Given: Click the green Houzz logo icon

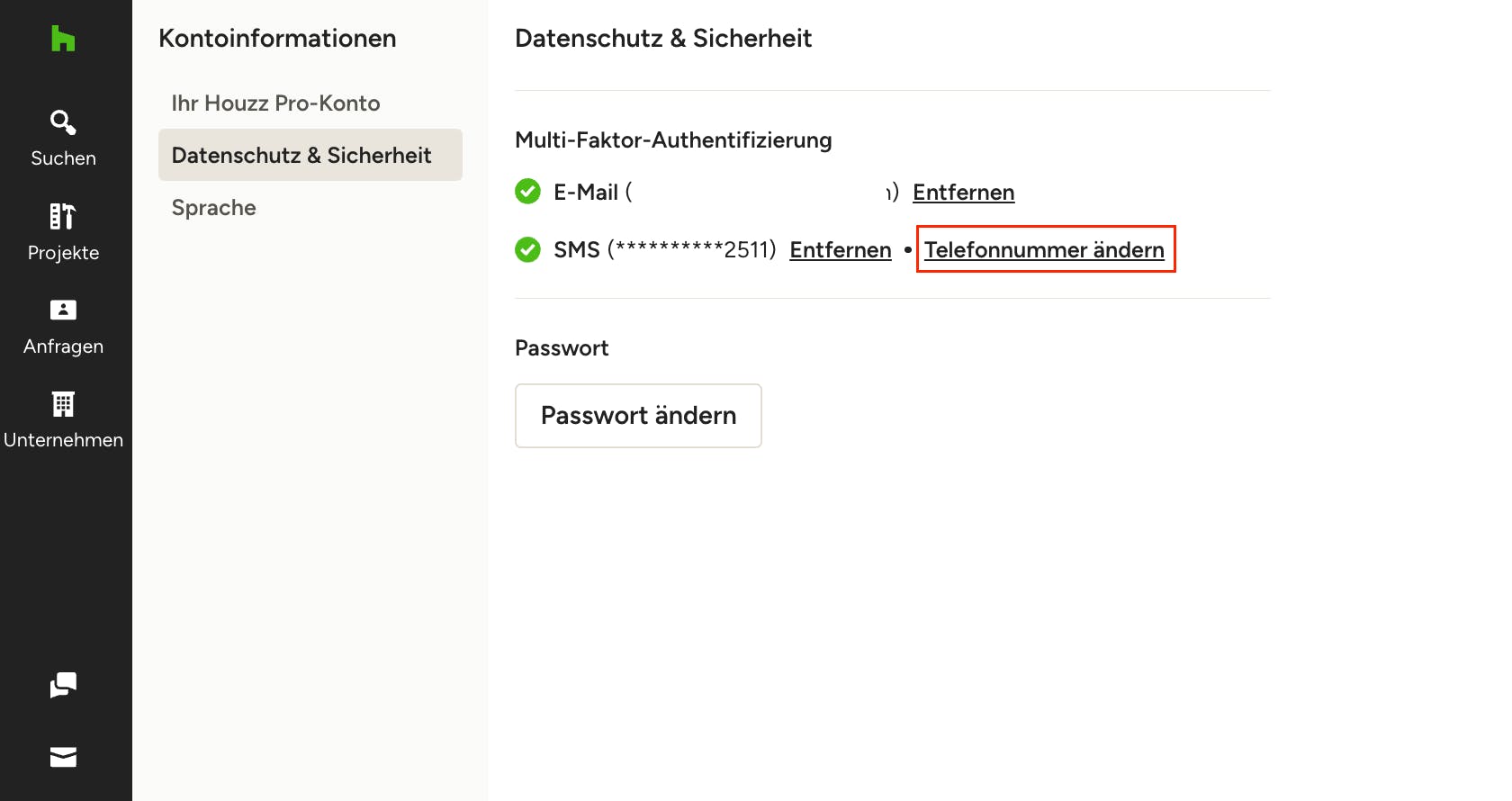Looking at the screenshot, I should click(63, 39).
